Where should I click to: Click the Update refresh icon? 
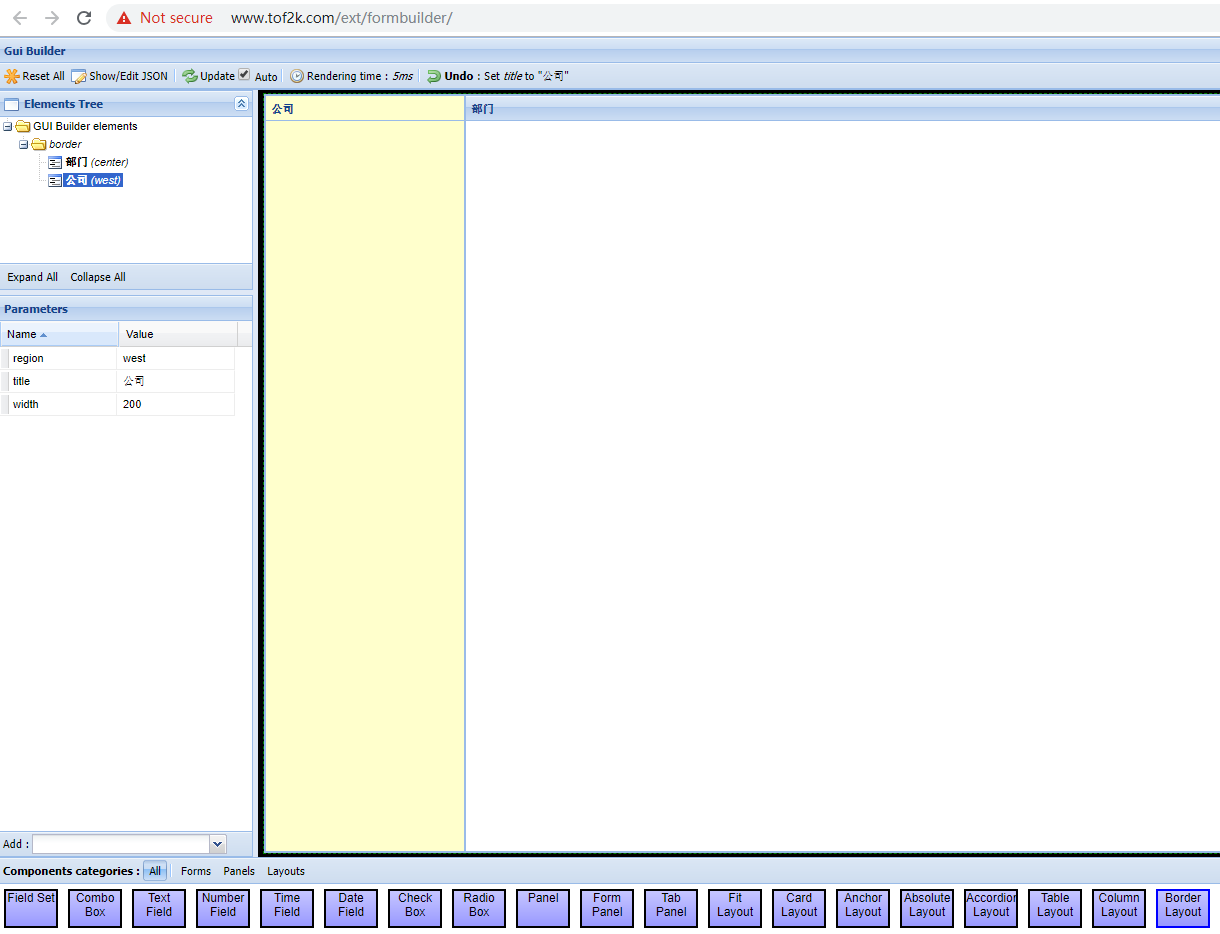189,75
